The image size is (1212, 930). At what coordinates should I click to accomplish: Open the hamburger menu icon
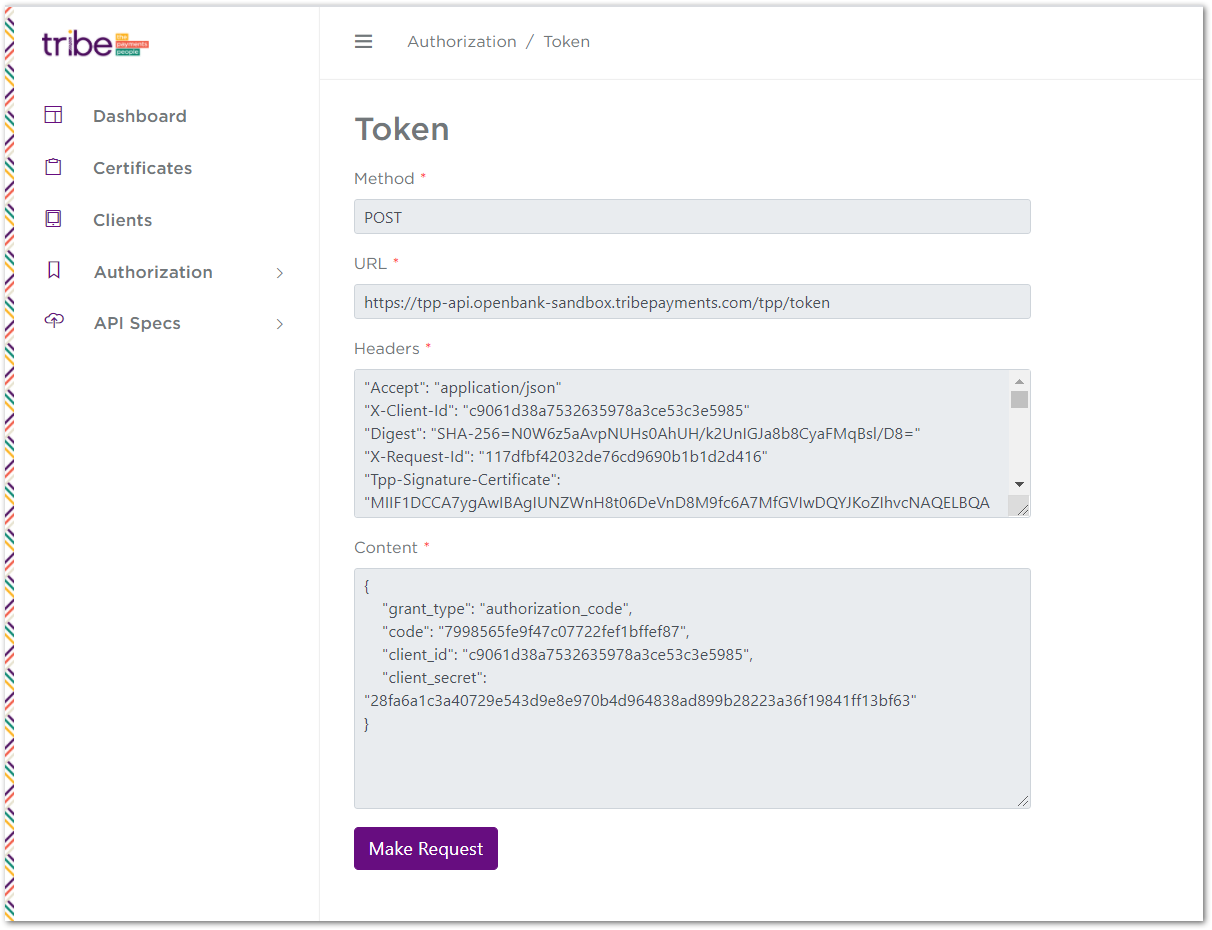[363, 41]
